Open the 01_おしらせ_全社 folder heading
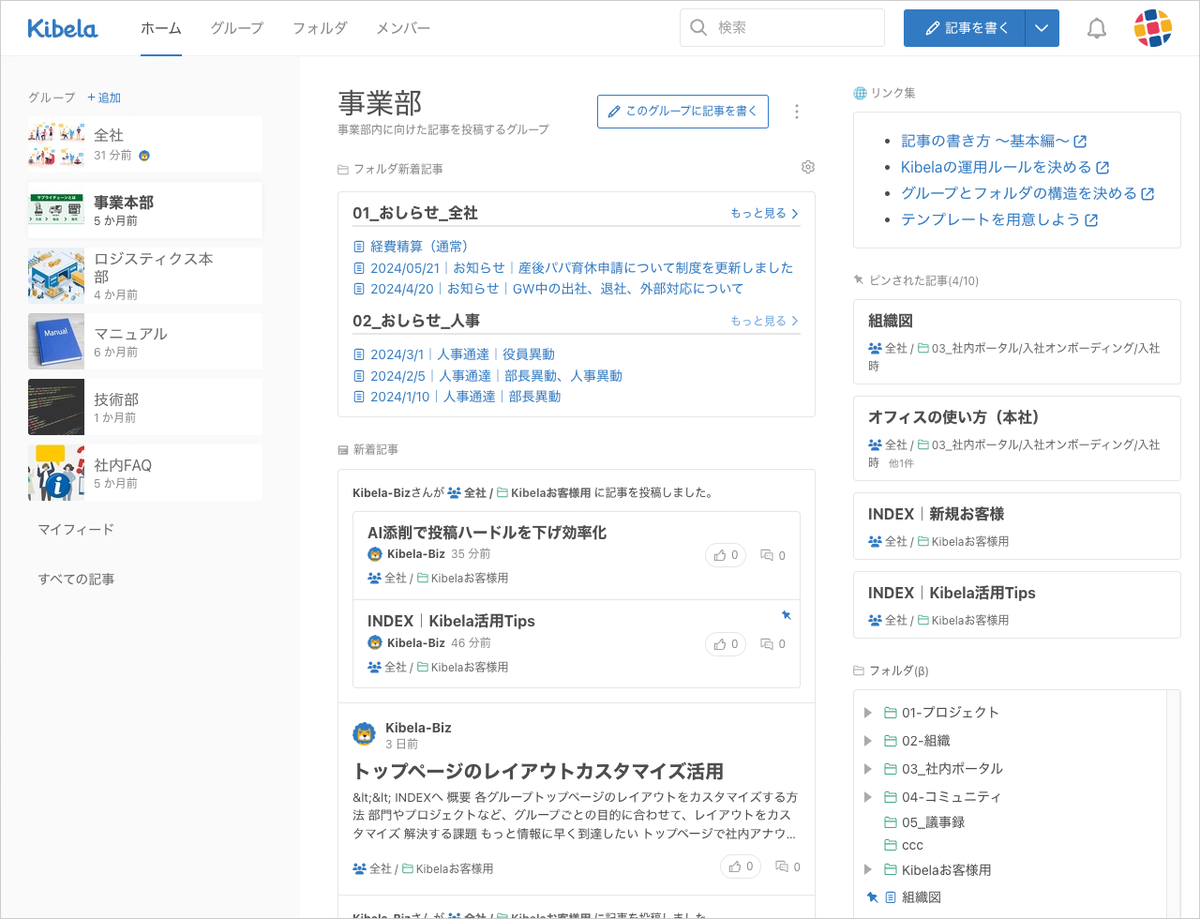 pyautogui.click(x=415, y=213)
